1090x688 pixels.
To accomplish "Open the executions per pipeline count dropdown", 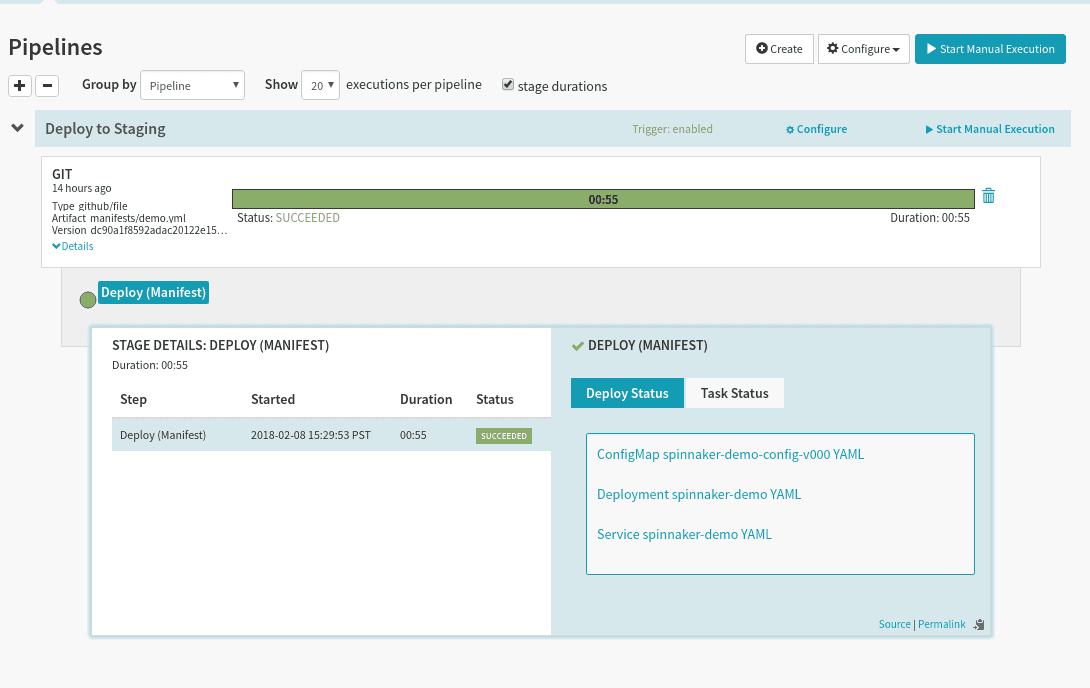I will click(x=320, y=85).
